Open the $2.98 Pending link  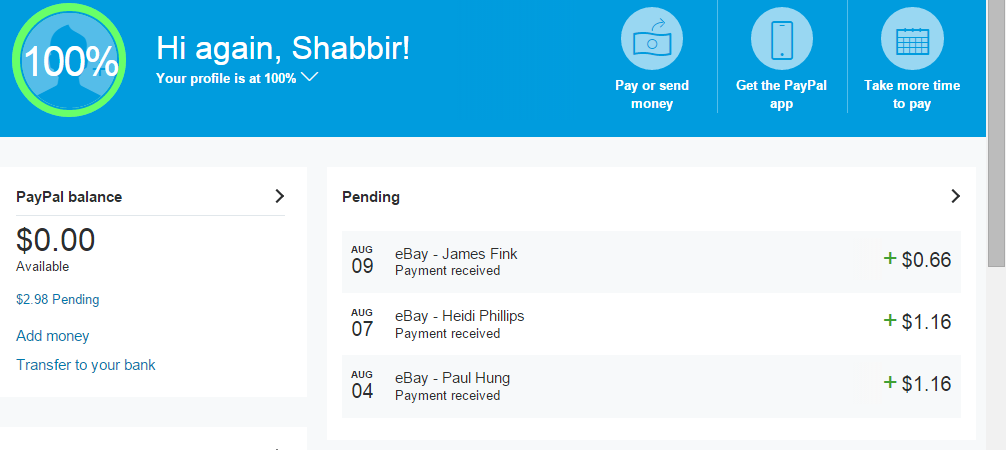tap(58, 299)
